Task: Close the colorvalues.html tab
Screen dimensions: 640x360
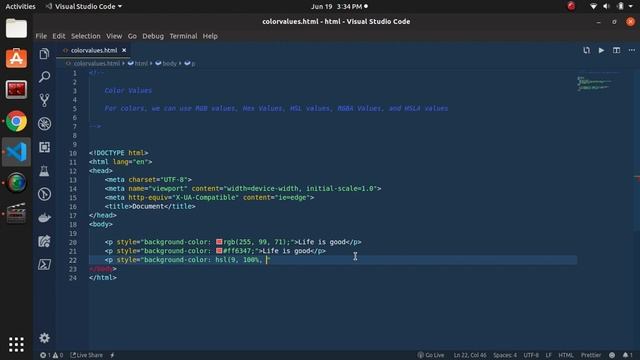Action: (124, 50)
